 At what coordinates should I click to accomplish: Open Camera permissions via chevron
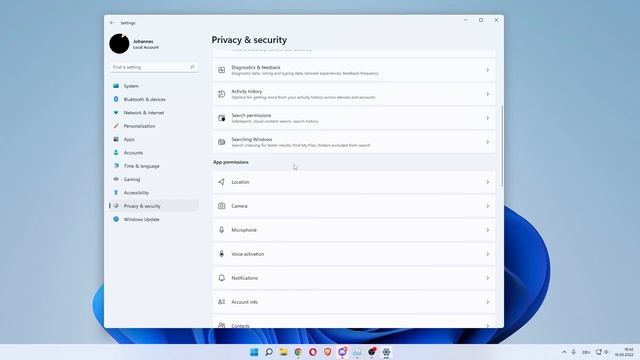click(x=487, y=206)
